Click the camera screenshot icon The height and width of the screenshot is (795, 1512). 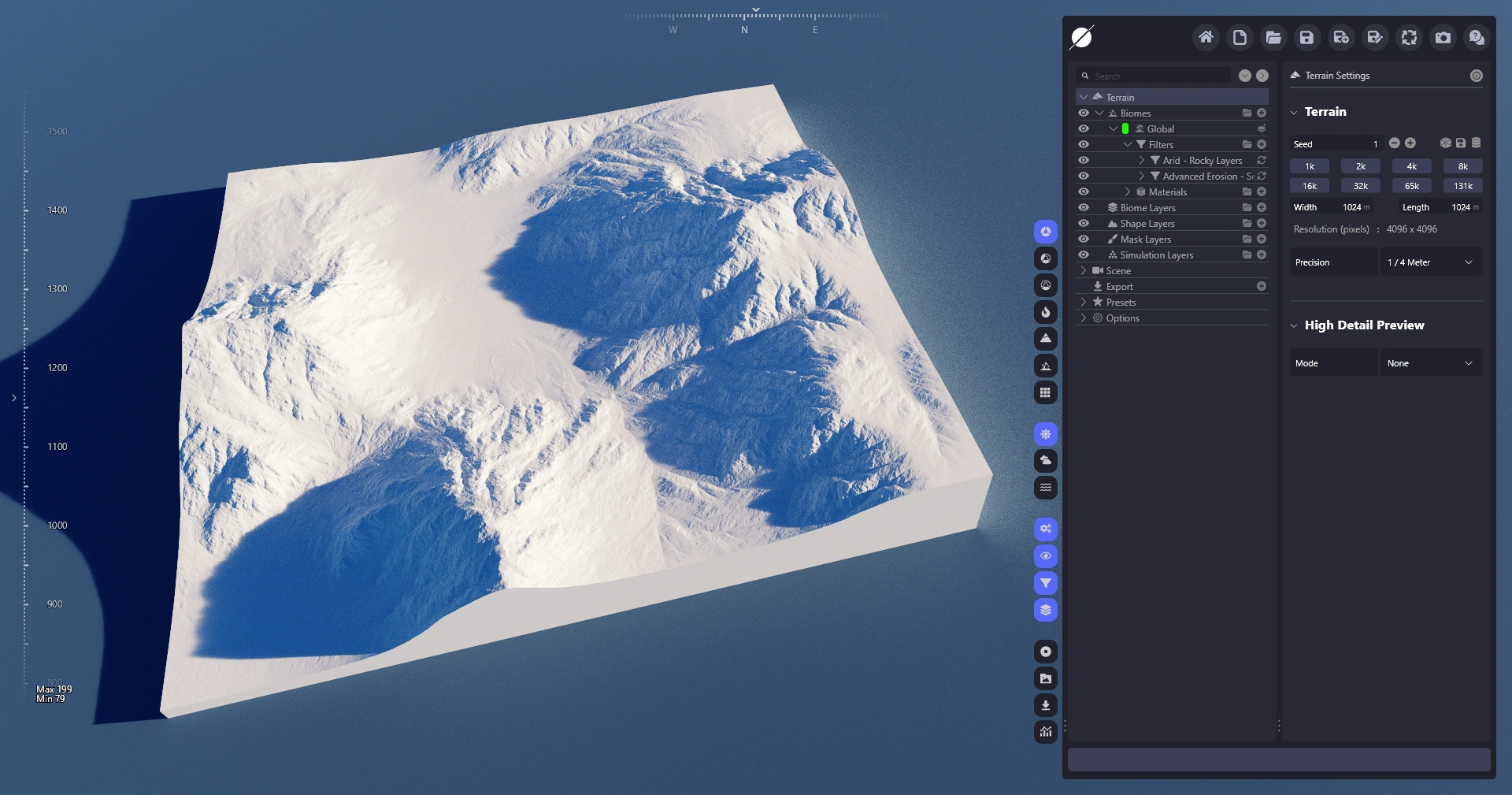1443,37
